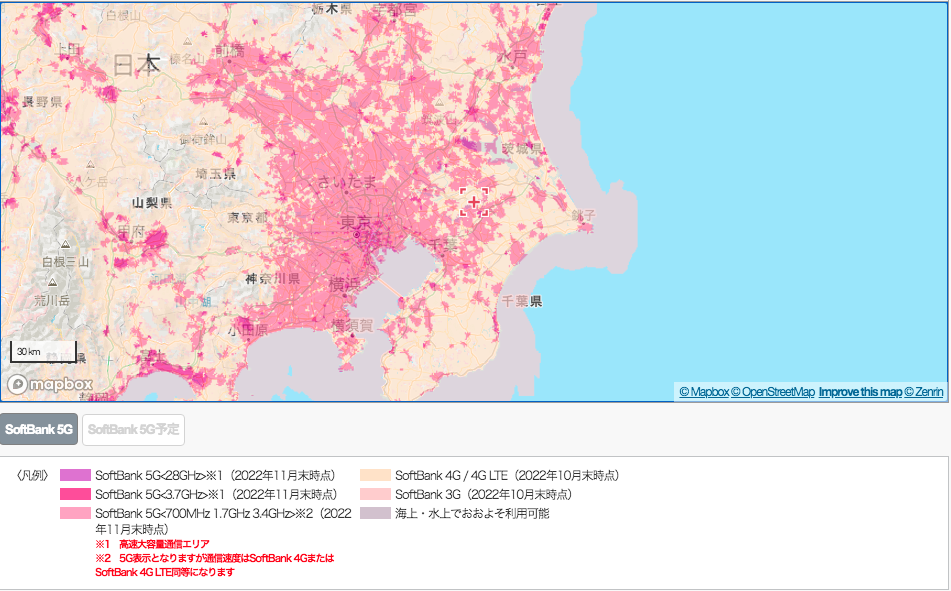Open the © Mapbox attribution link
Screen dimensions: 951x591
tap(706, 392)
